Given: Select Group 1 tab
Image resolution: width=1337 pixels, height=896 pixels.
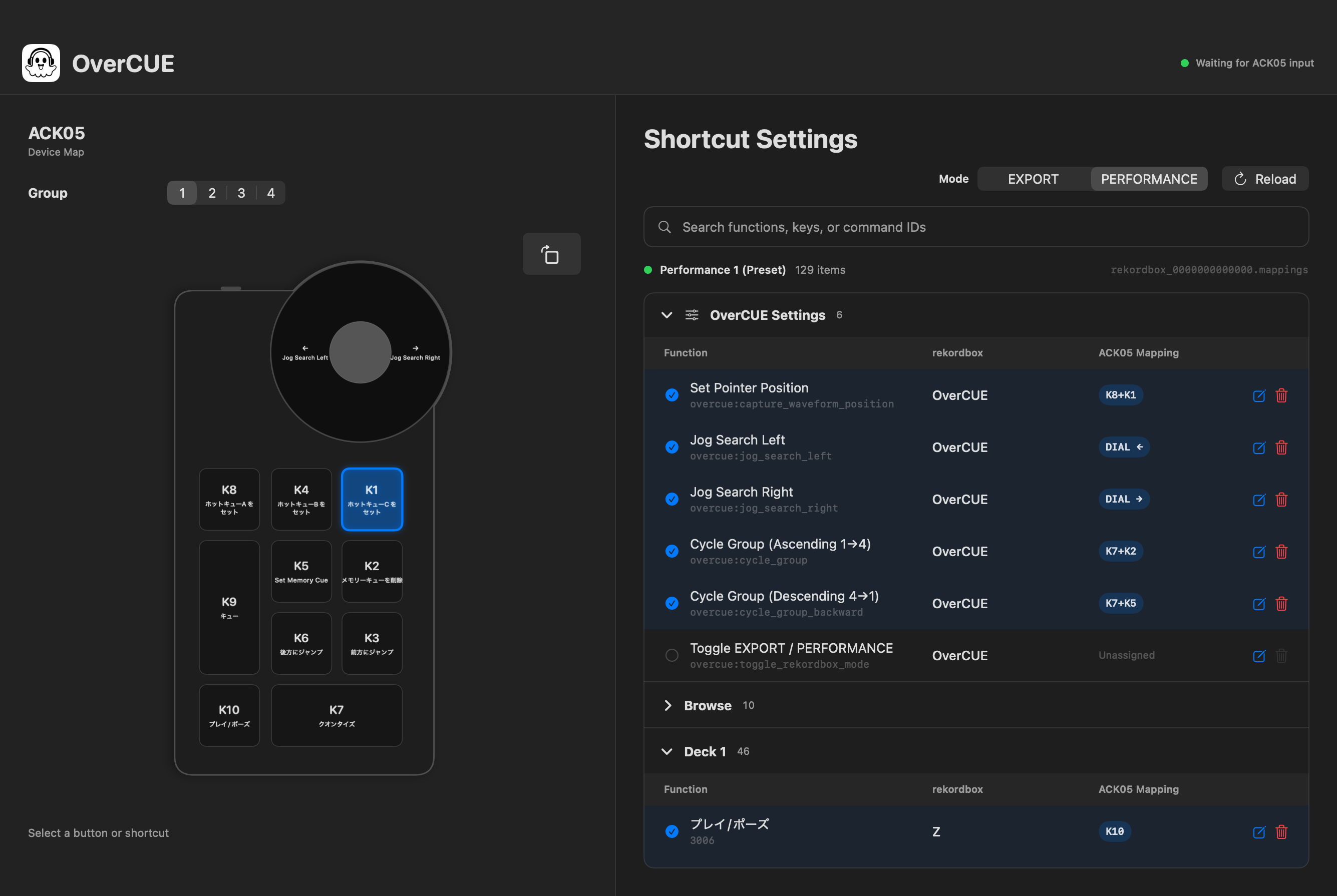Looking at the screenshot, I should (182, 193).
